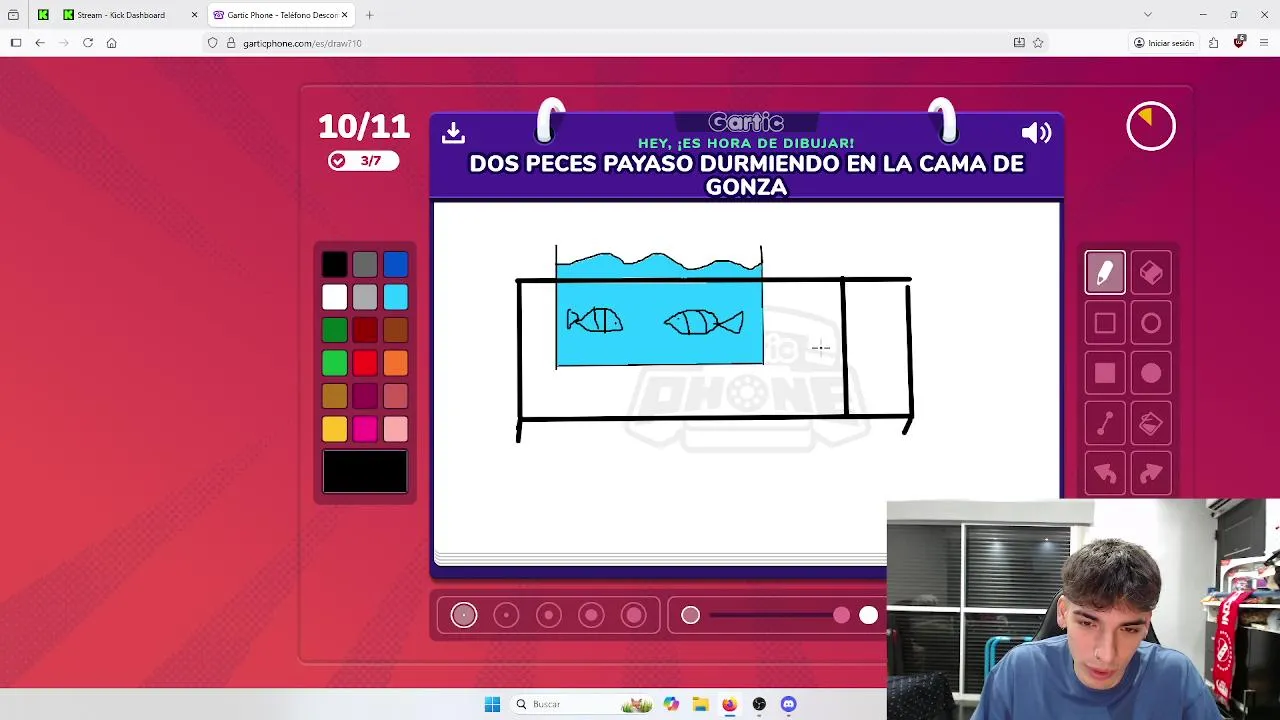Screen dimensions: 1280x720
Task: Select the paint bucket fill tool
Action: point(1151,424)
